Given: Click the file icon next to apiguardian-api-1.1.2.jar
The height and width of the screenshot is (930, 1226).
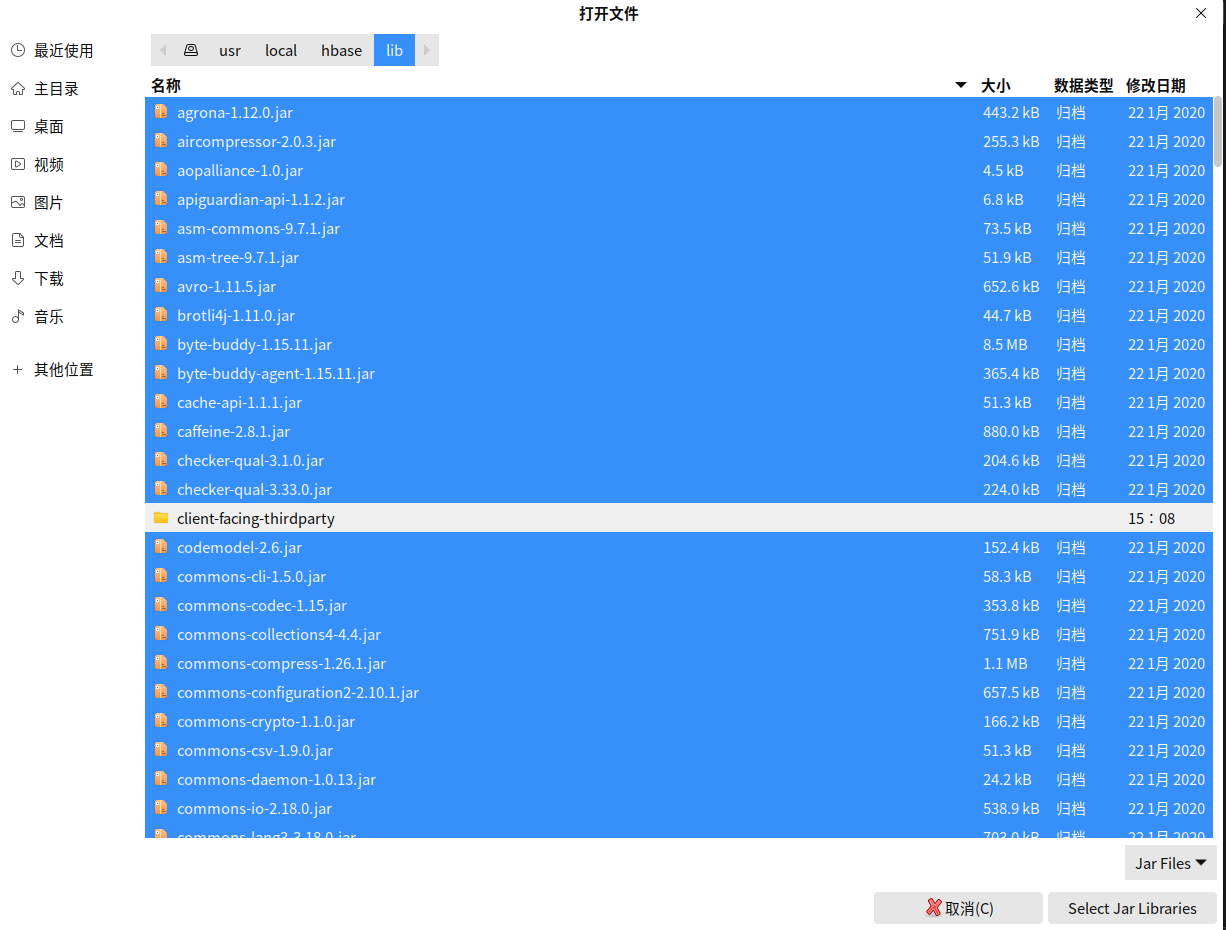Looking at the screenshot, I should click(161, 199).
